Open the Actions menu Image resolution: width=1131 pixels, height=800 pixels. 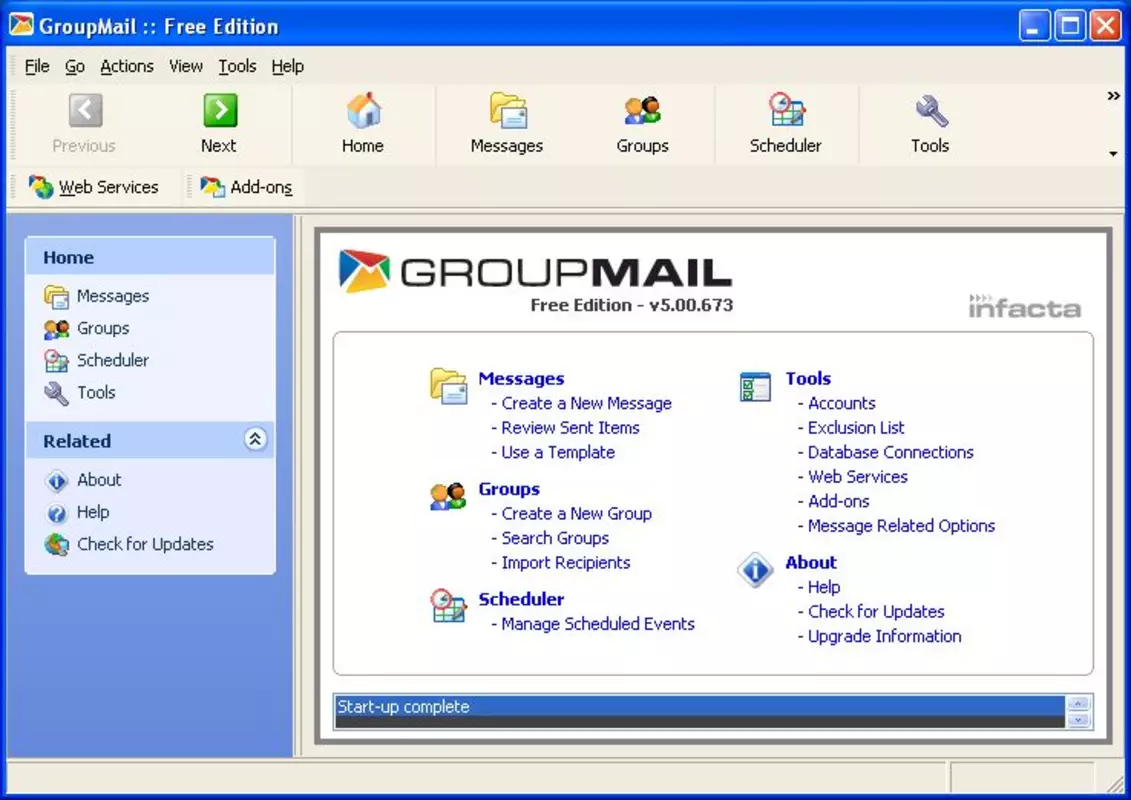pyautogui.click(x=127, y=66)
